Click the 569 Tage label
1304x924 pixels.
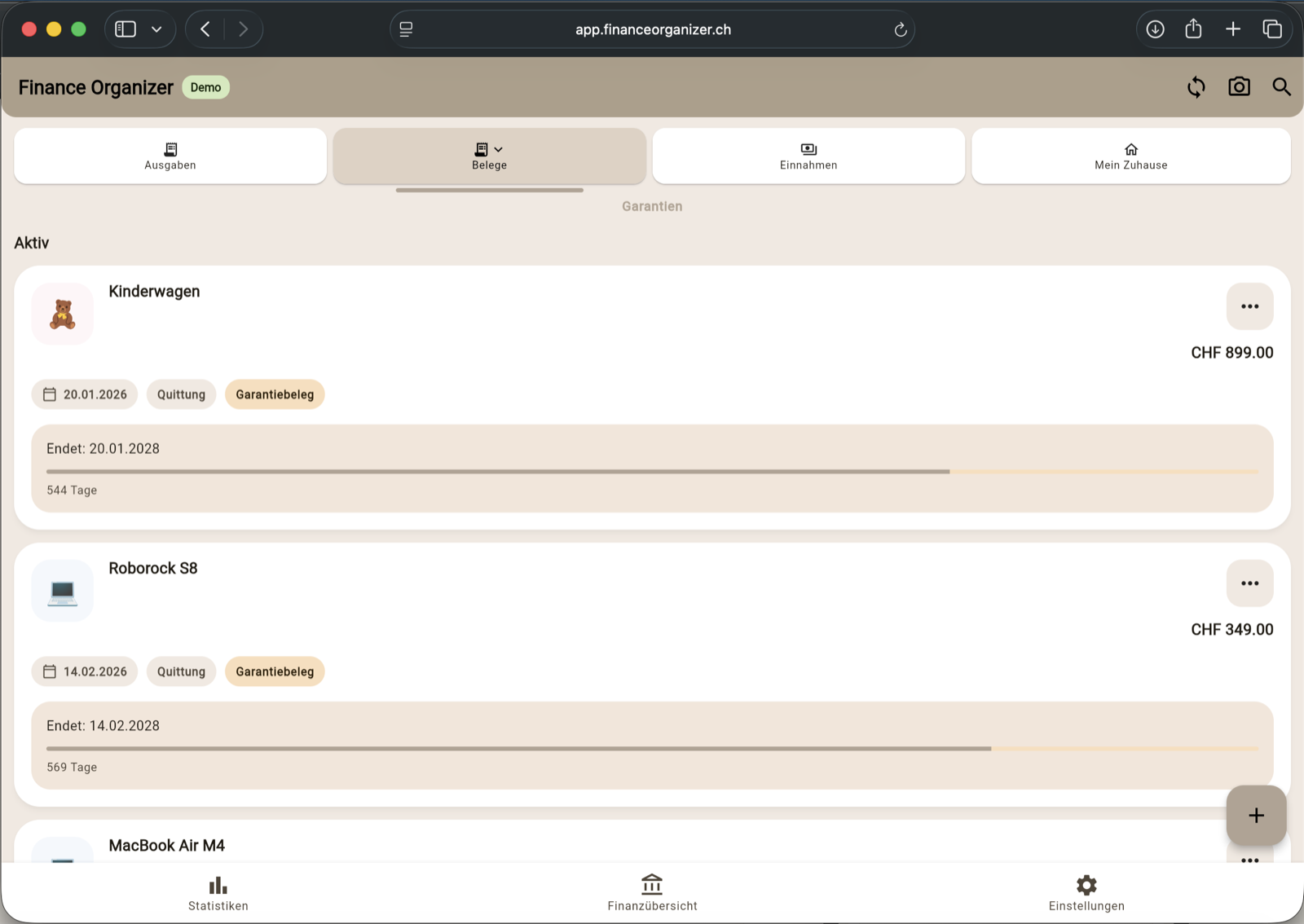coord(72,768)
